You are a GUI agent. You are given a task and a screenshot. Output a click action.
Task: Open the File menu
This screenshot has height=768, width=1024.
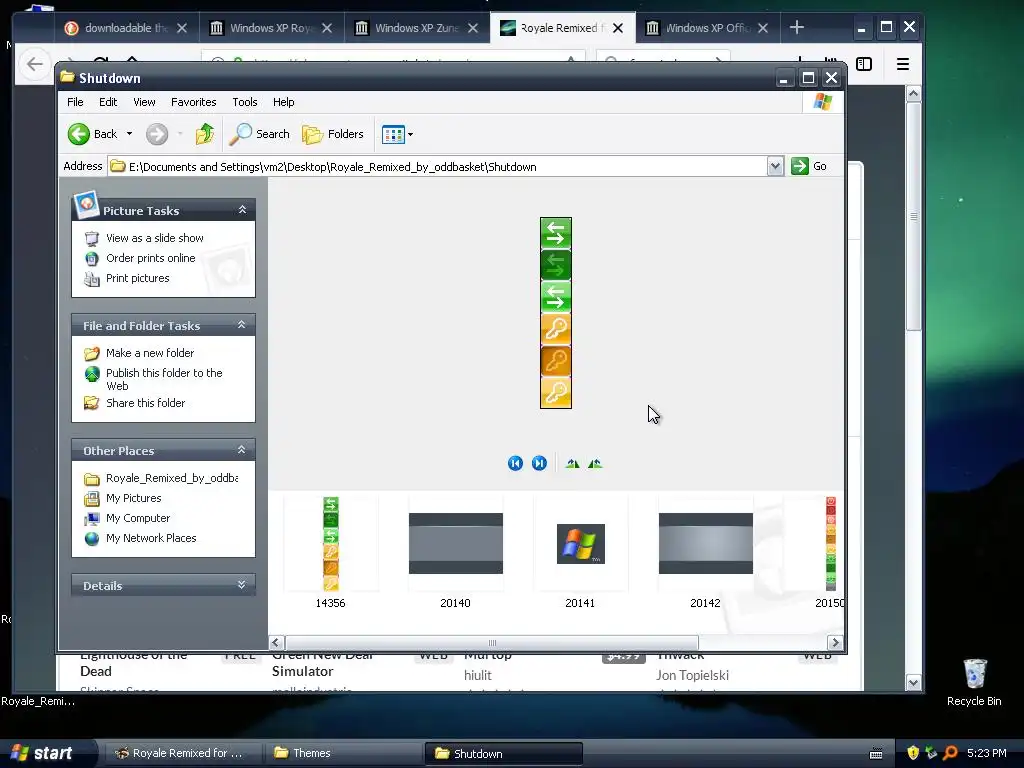point(75,102)
